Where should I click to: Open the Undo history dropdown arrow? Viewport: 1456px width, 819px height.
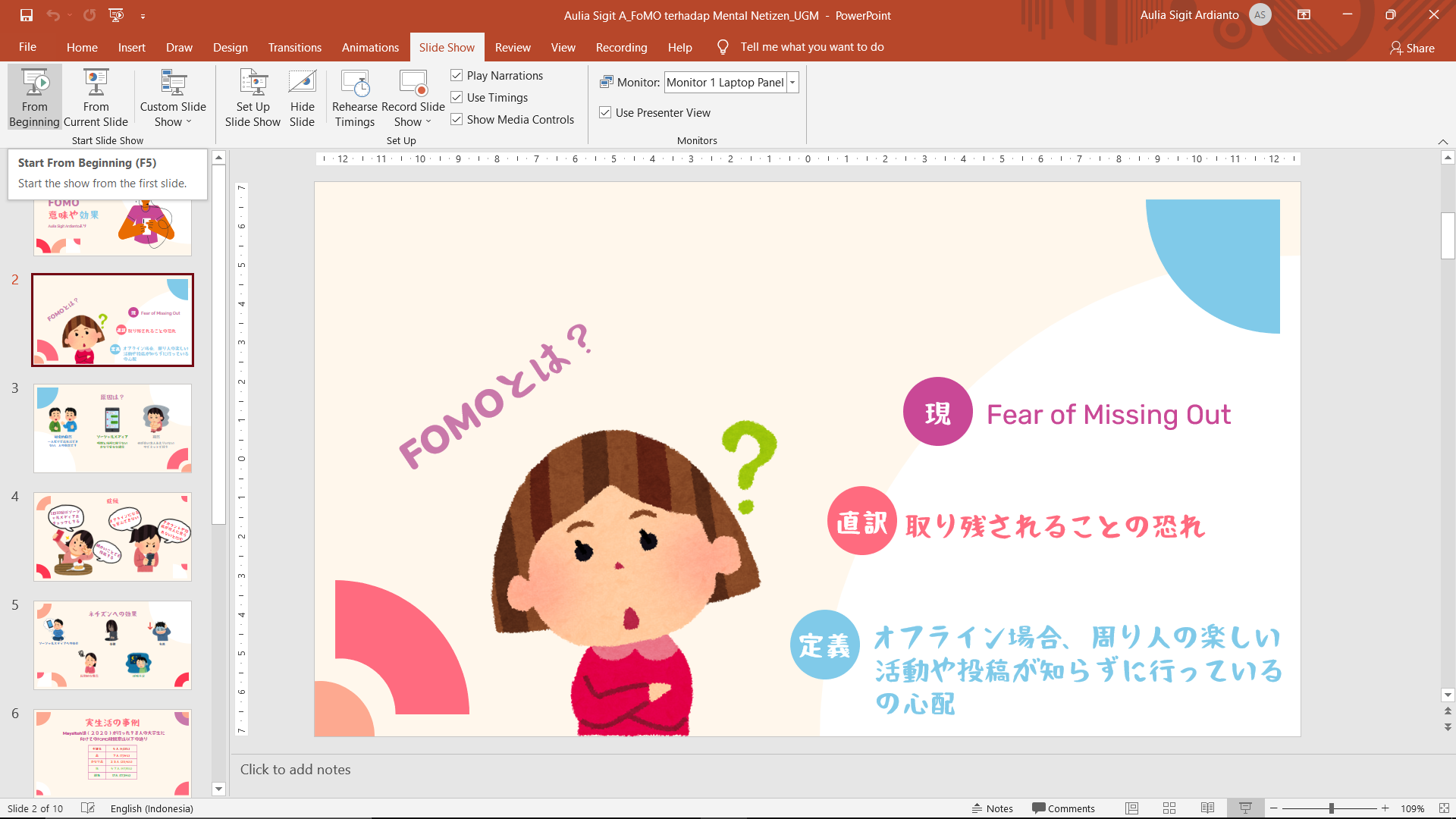(x=70, y=15)
